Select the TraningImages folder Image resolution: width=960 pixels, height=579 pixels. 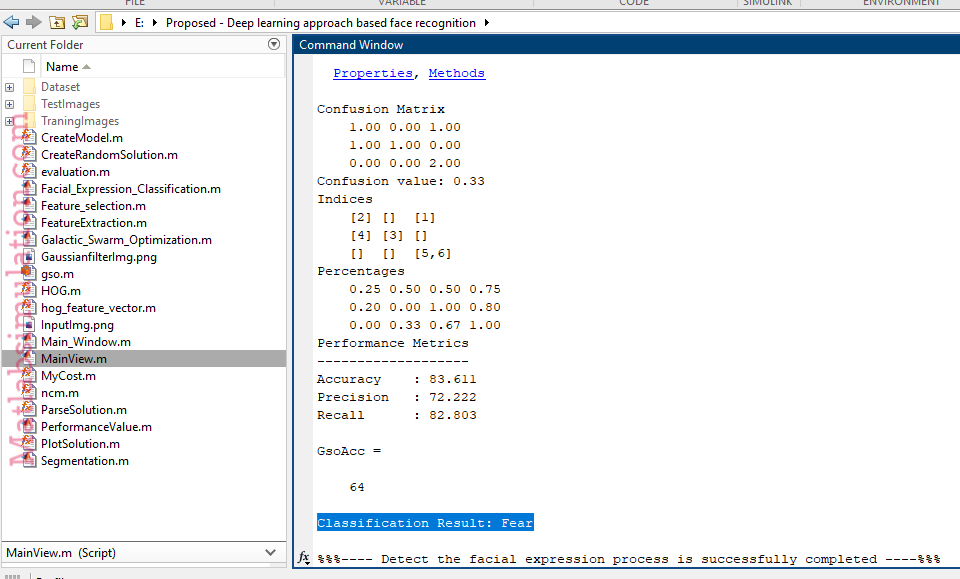click(80, 121)
